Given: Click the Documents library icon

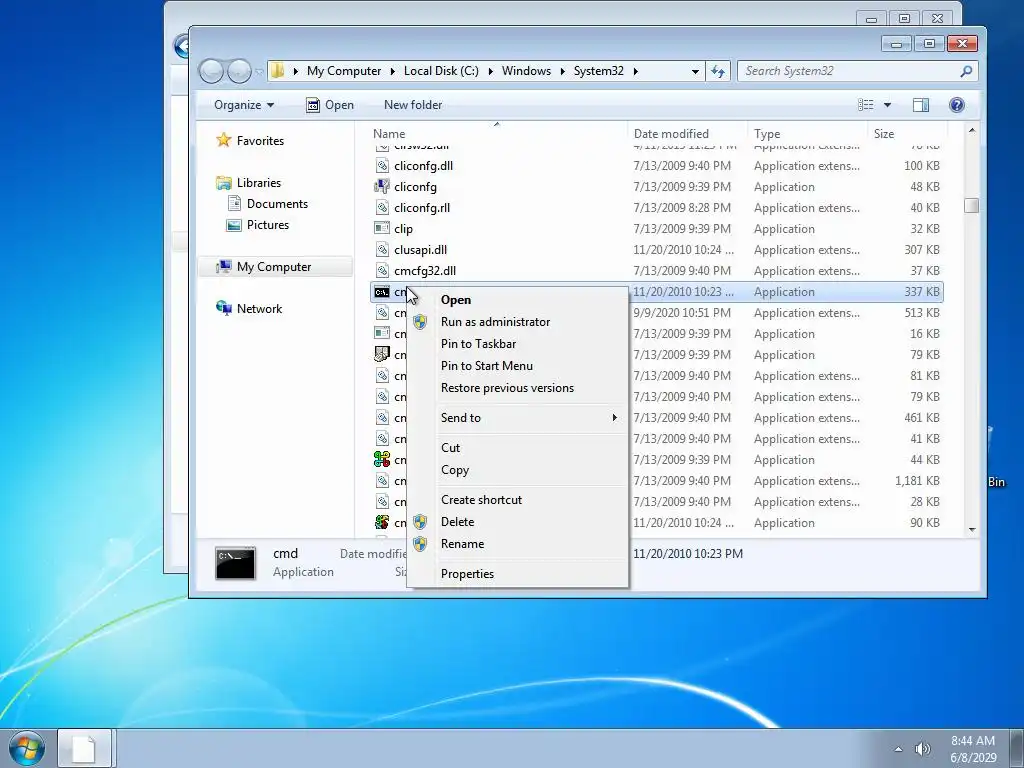Looking at the screenshot, I should [234, 204].
